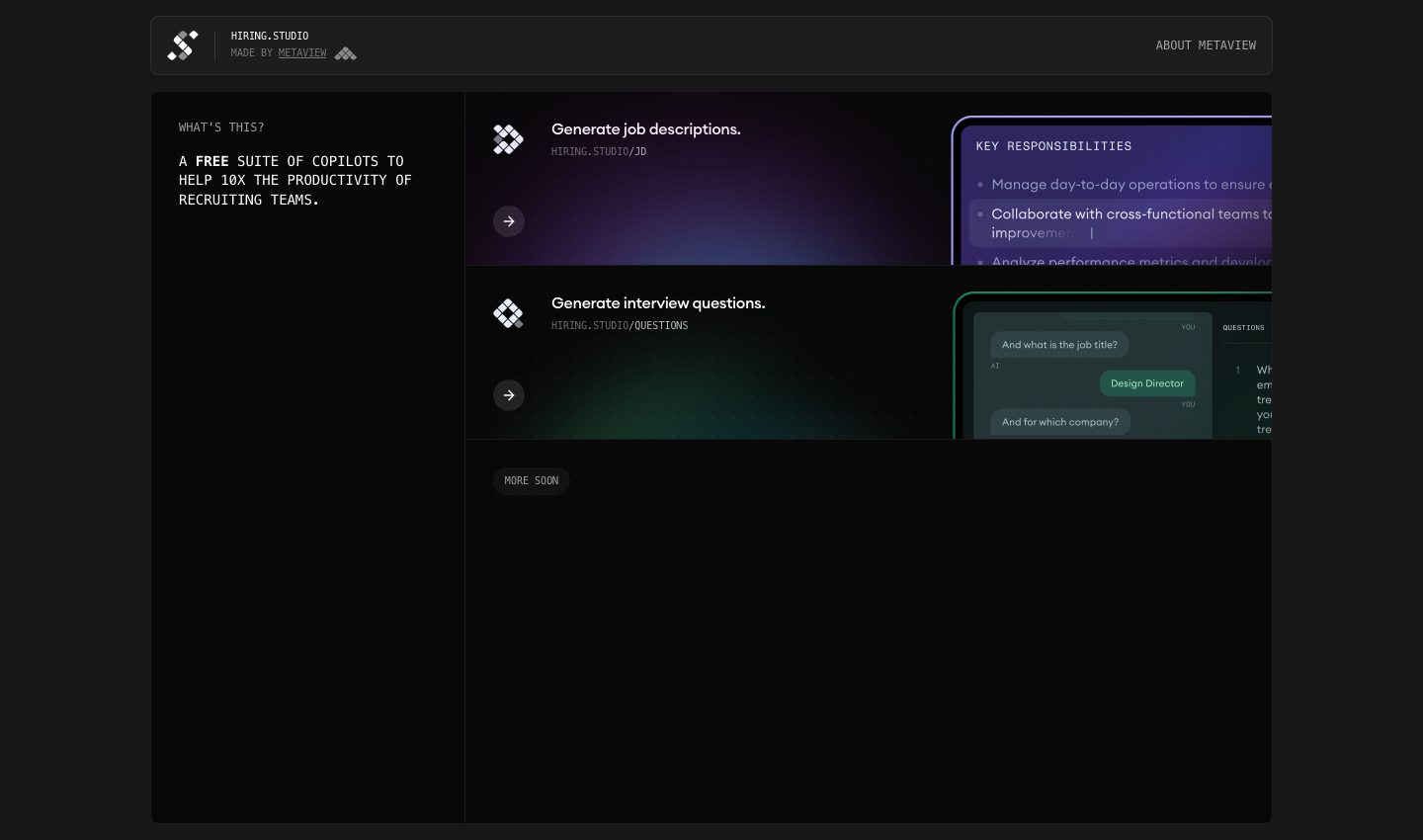Click the Key Responsibilities preview thumbnail
1423x840 pixels.
tap(1112, 191)
